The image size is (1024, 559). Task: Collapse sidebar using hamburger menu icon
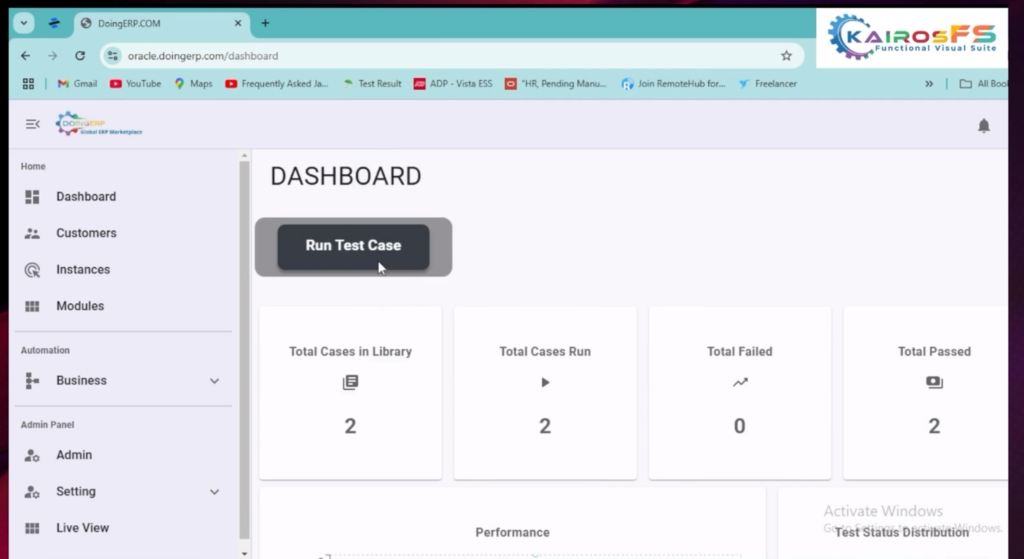32,124
